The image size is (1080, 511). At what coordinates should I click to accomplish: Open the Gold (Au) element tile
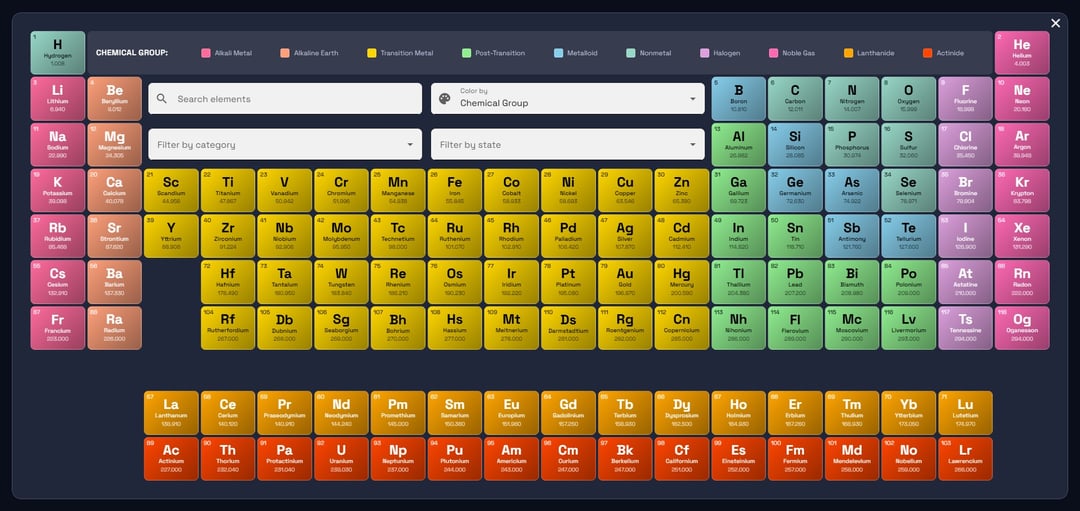625,282
